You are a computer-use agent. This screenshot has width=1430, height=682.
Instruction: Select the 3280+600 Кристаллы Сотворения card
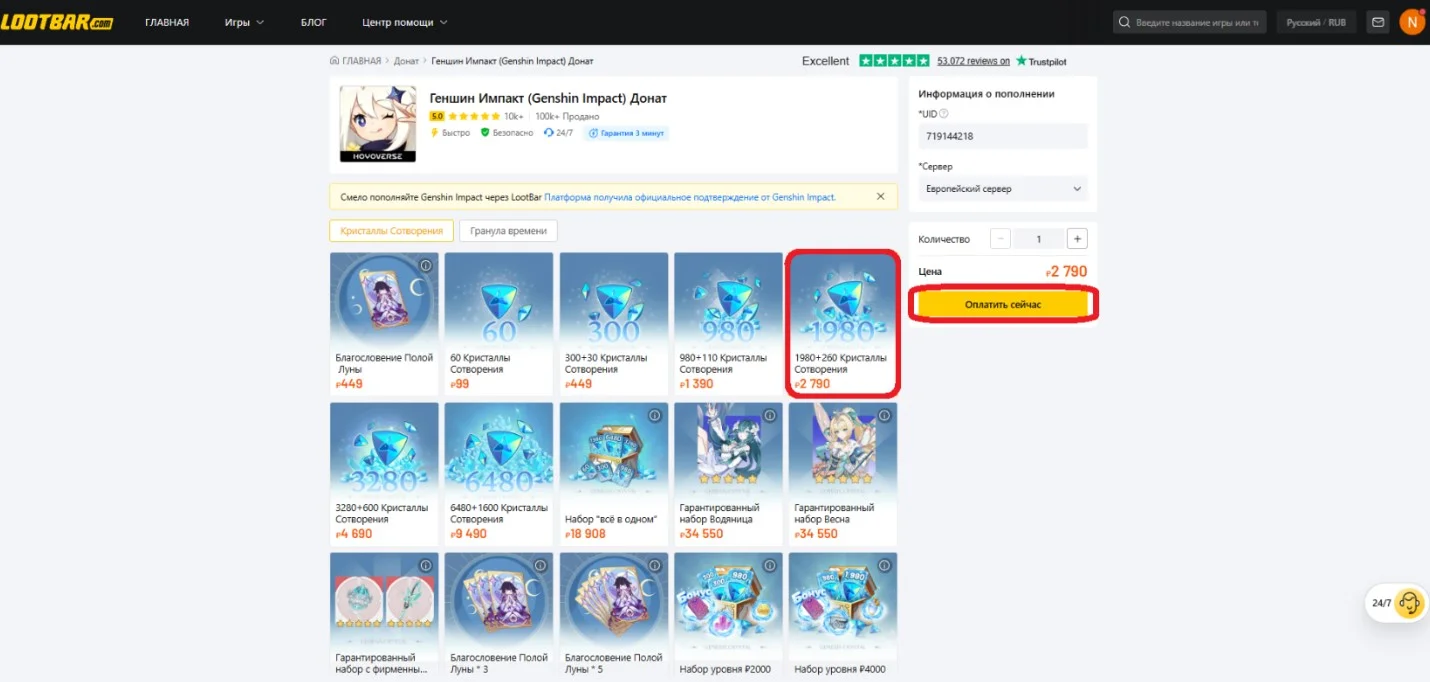[384, 473]
